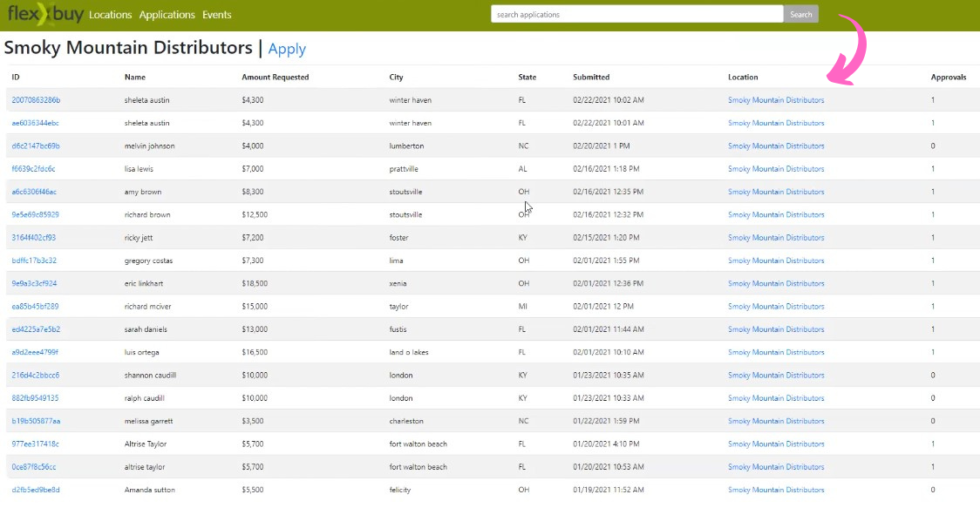The width and height of the screenshot is (980, 508).
Task: Click the amount '$12,500'
Action: (x=254, y=214)
